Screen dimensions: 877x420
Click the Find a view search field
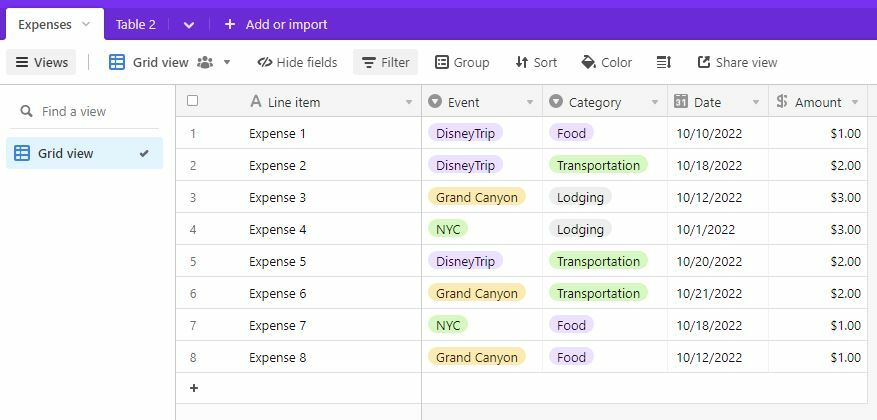[x=90, y=111]
